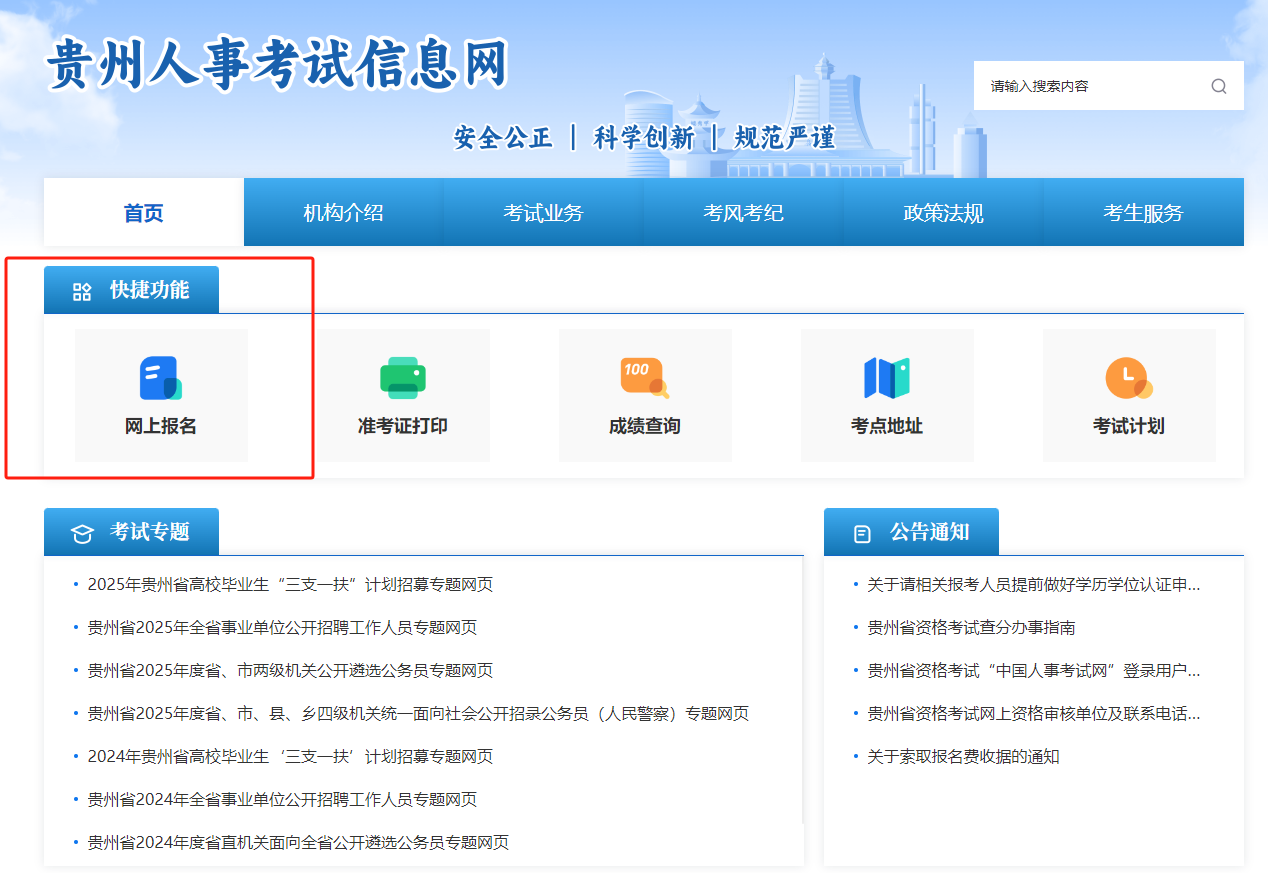Click the 考试专题 graduation cap icon

pyautogui.click(x=82, y=534)
